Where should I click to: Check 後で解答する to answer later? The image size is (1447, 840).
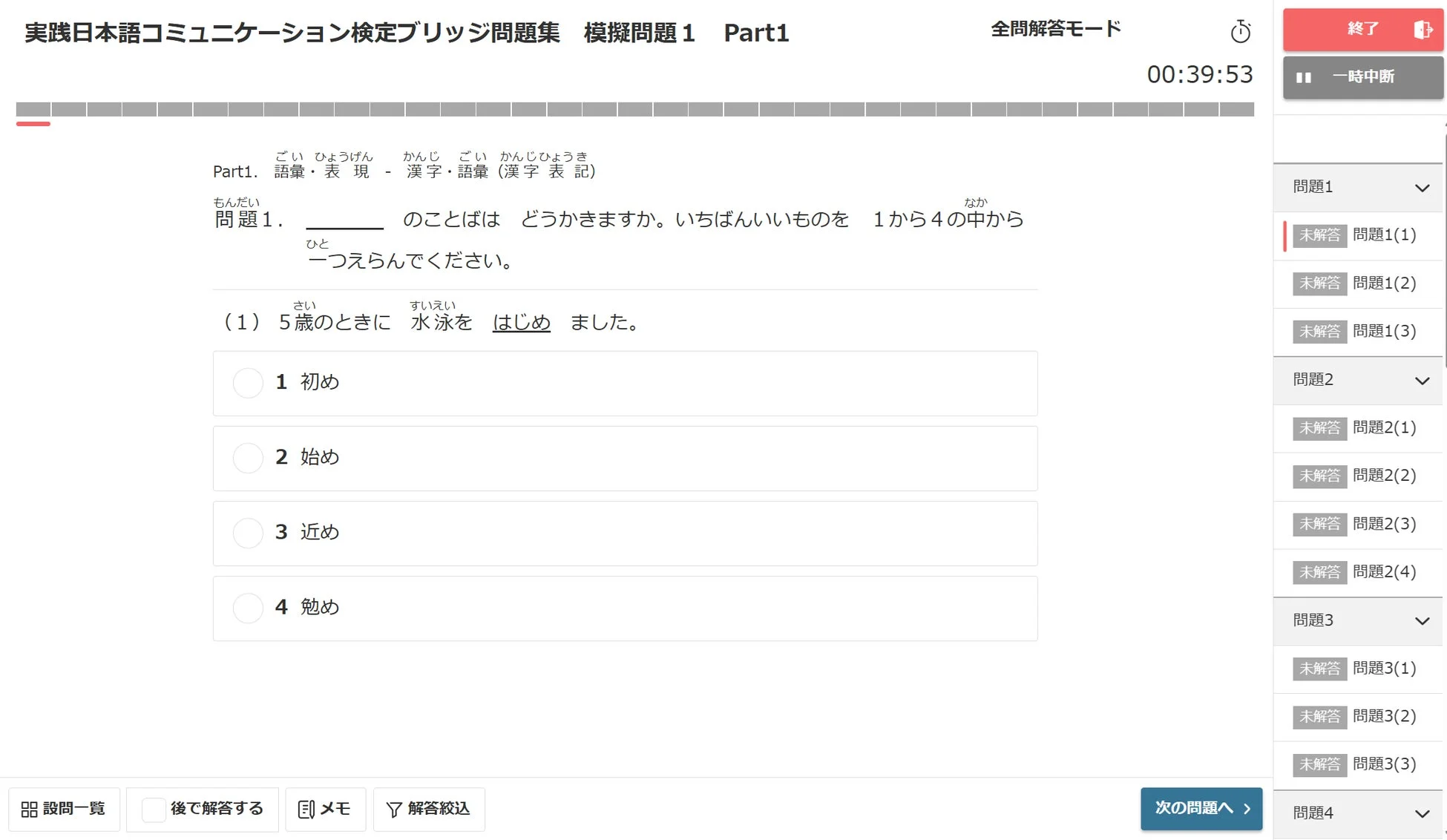tap(153, 810)
